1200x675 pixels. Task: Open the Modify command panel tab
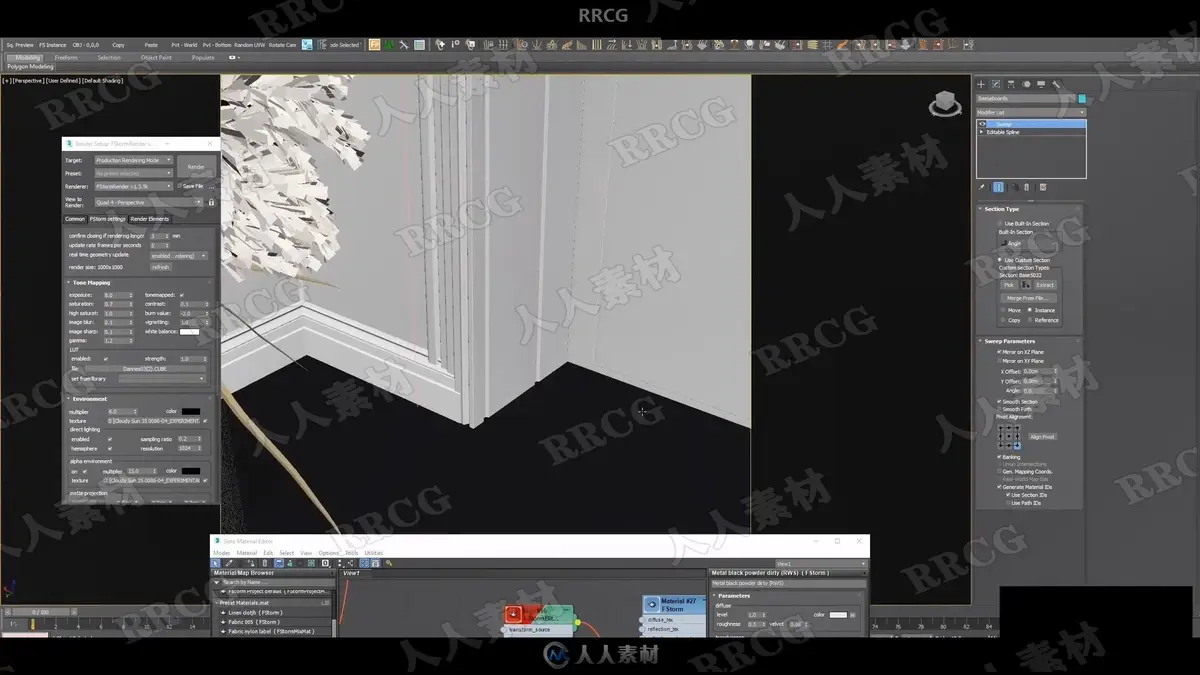click(996, 84)
